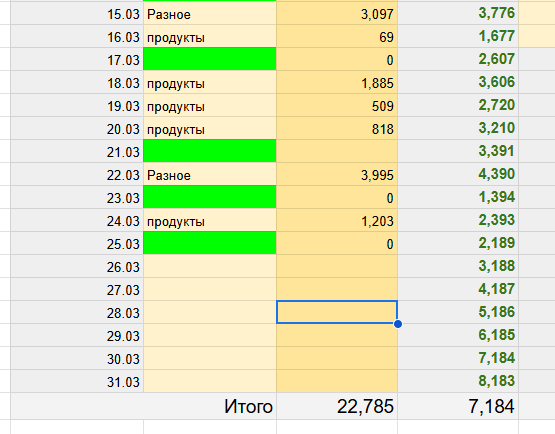Click the Разное cell in row 22.03

210,175
